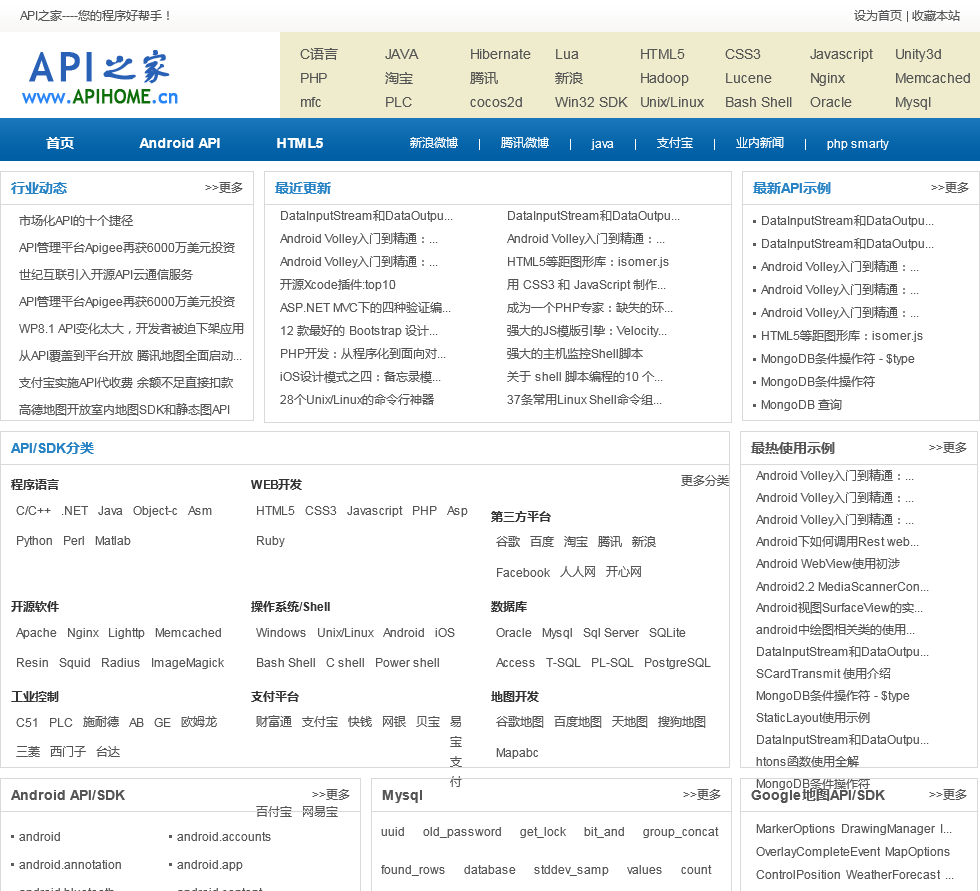Open Facebook under 第三方平台
Image resolution: width=980 pixels, height=891 pixels.
coord(522,572)
